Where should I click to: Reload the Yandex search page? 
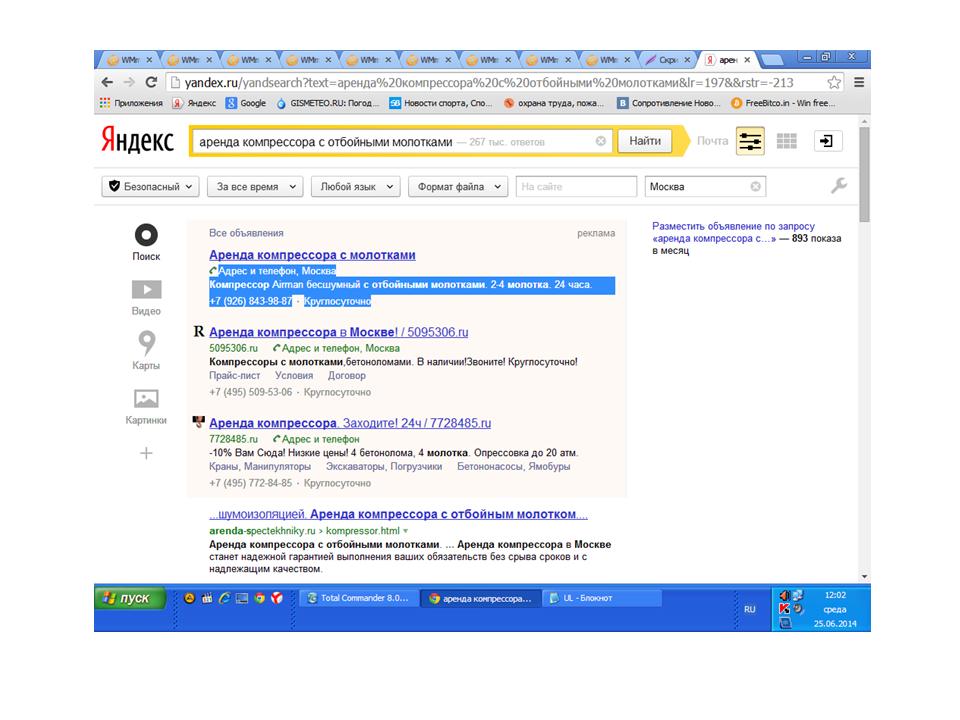(151, 82)
